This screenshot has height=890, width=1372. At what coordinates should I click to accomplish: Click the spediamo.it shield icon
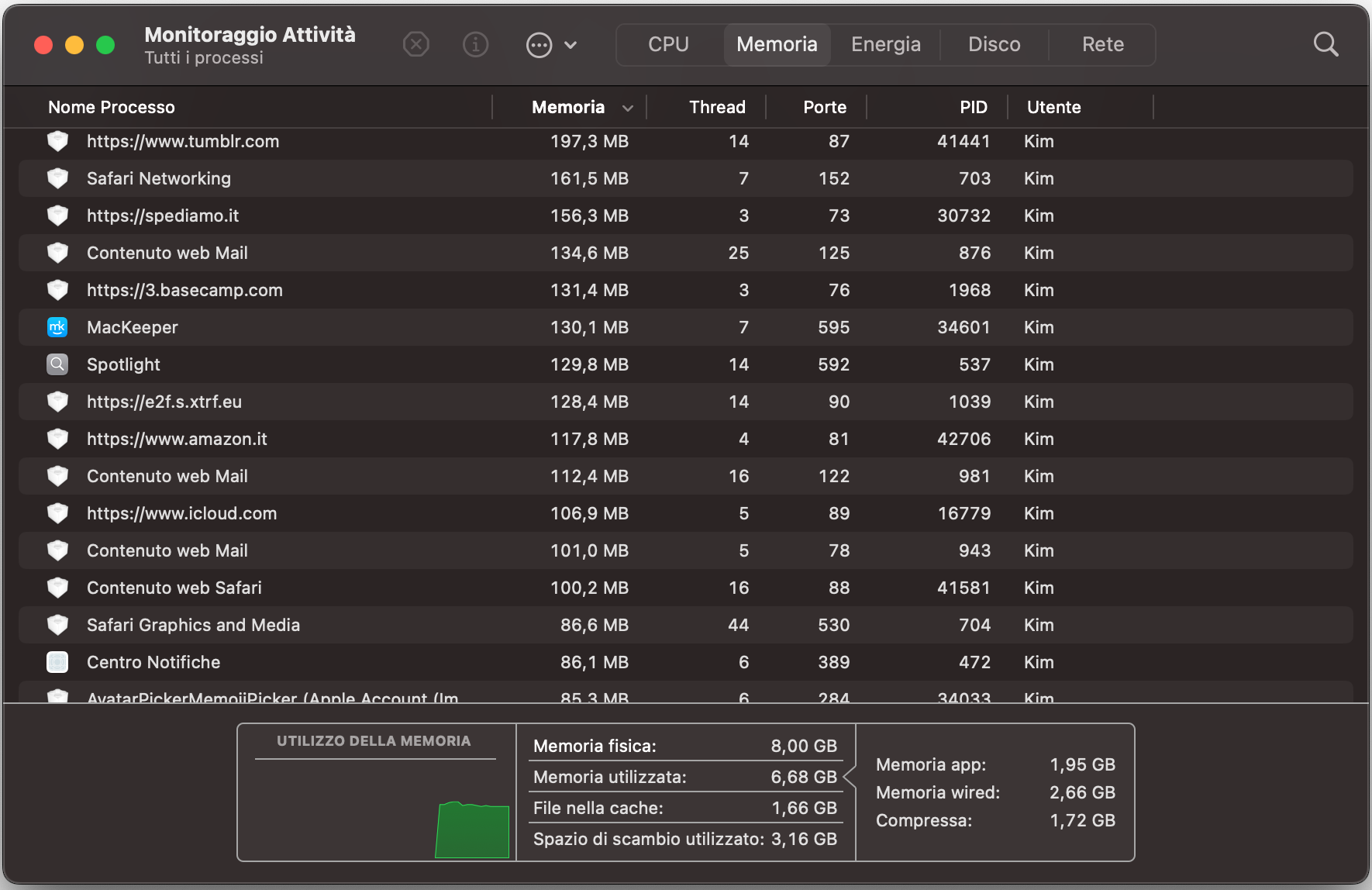click(x=57, y=216)
